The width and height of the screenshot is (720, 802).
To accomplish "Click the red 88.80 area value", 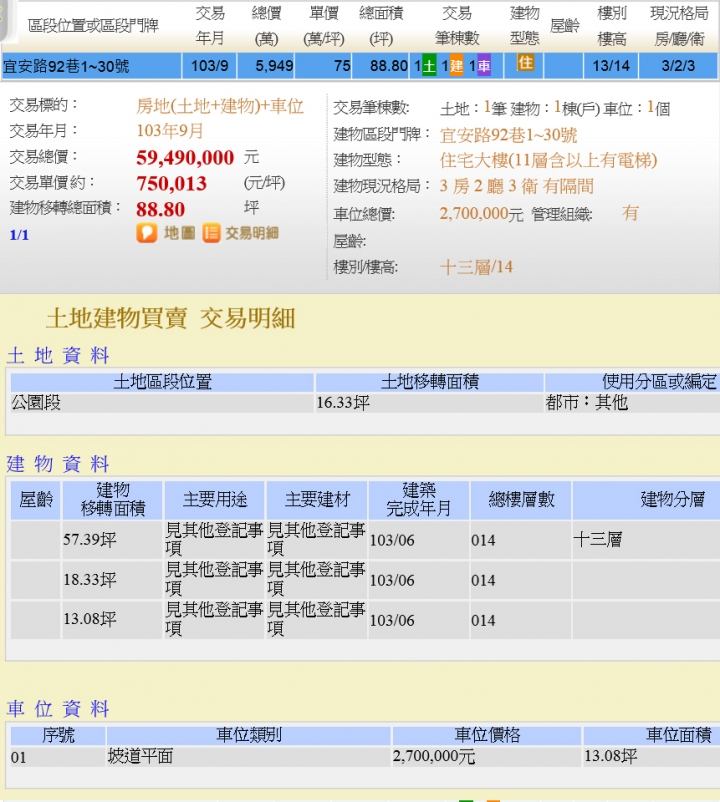I will coord(160,209).
